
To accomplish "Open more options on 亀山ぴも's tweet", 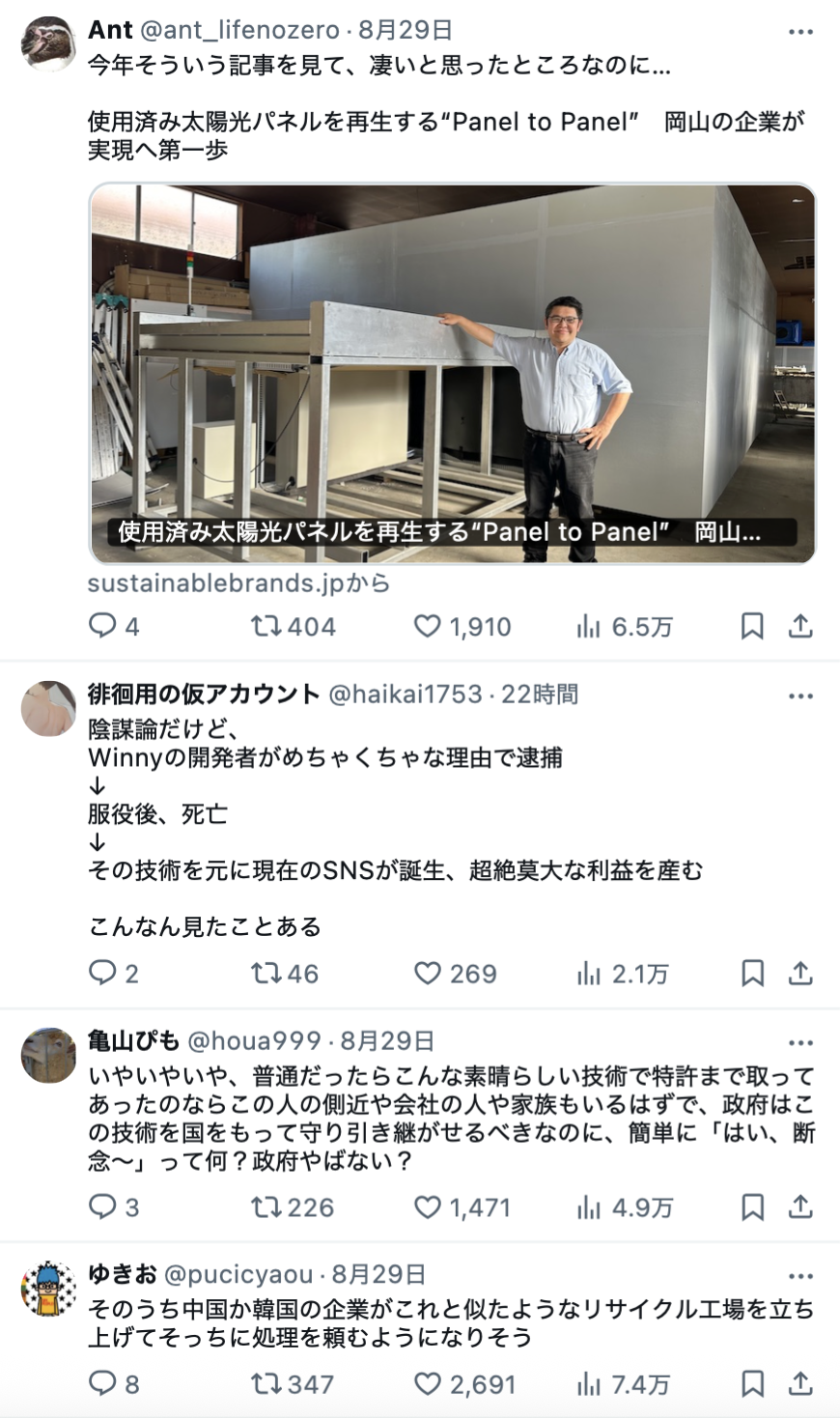I will pos(800,1042).
